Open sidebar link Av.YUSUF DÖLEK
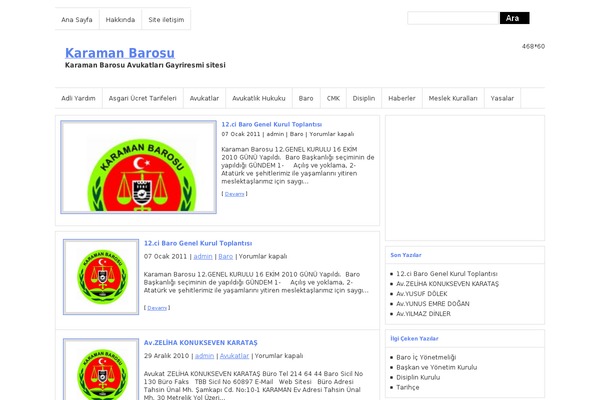Image resolution: width=600 pixels, height=400 pixels. [422, 294]
